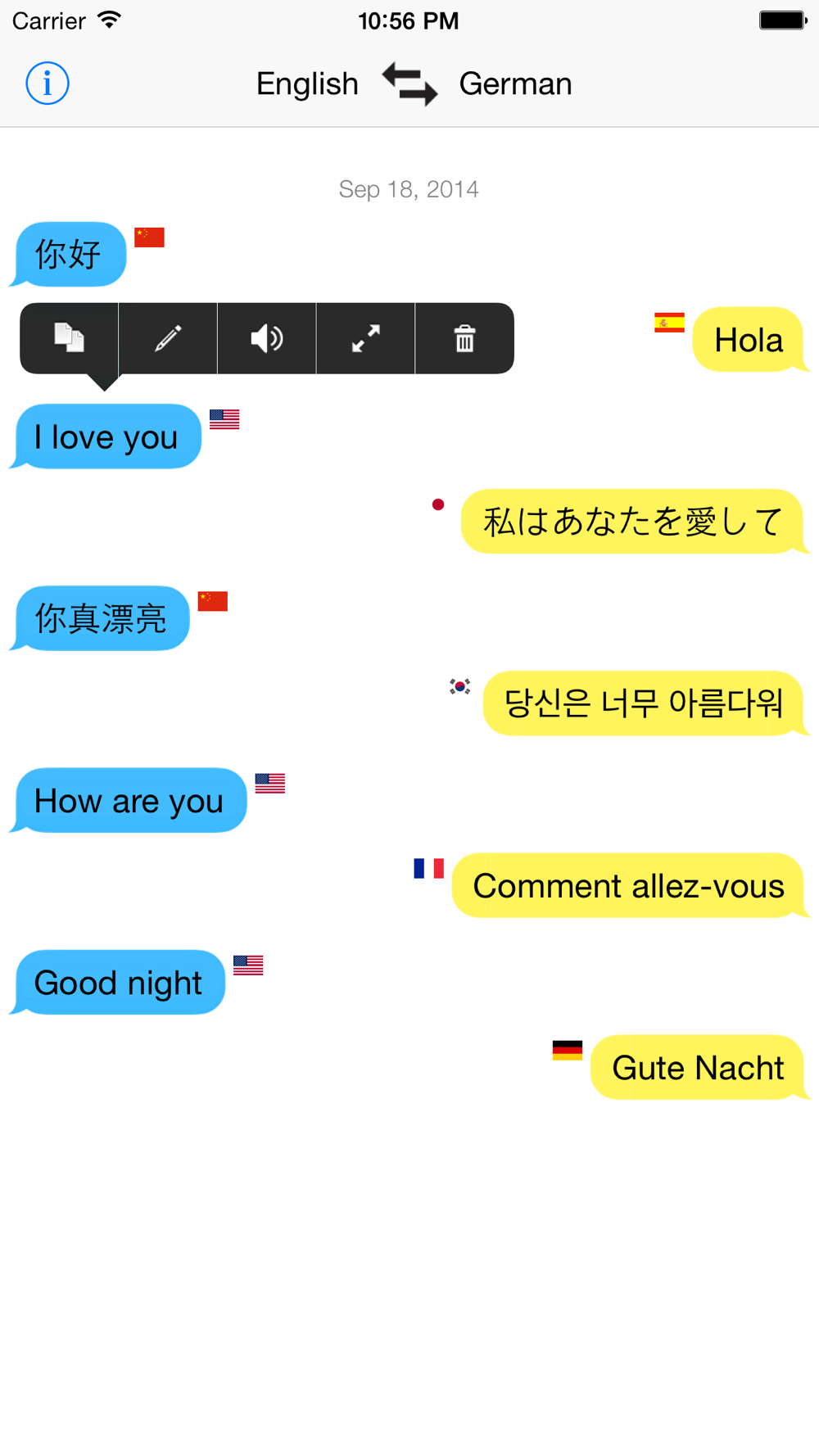
Task: Tap the 你好 message bubble
Action: 69,254
